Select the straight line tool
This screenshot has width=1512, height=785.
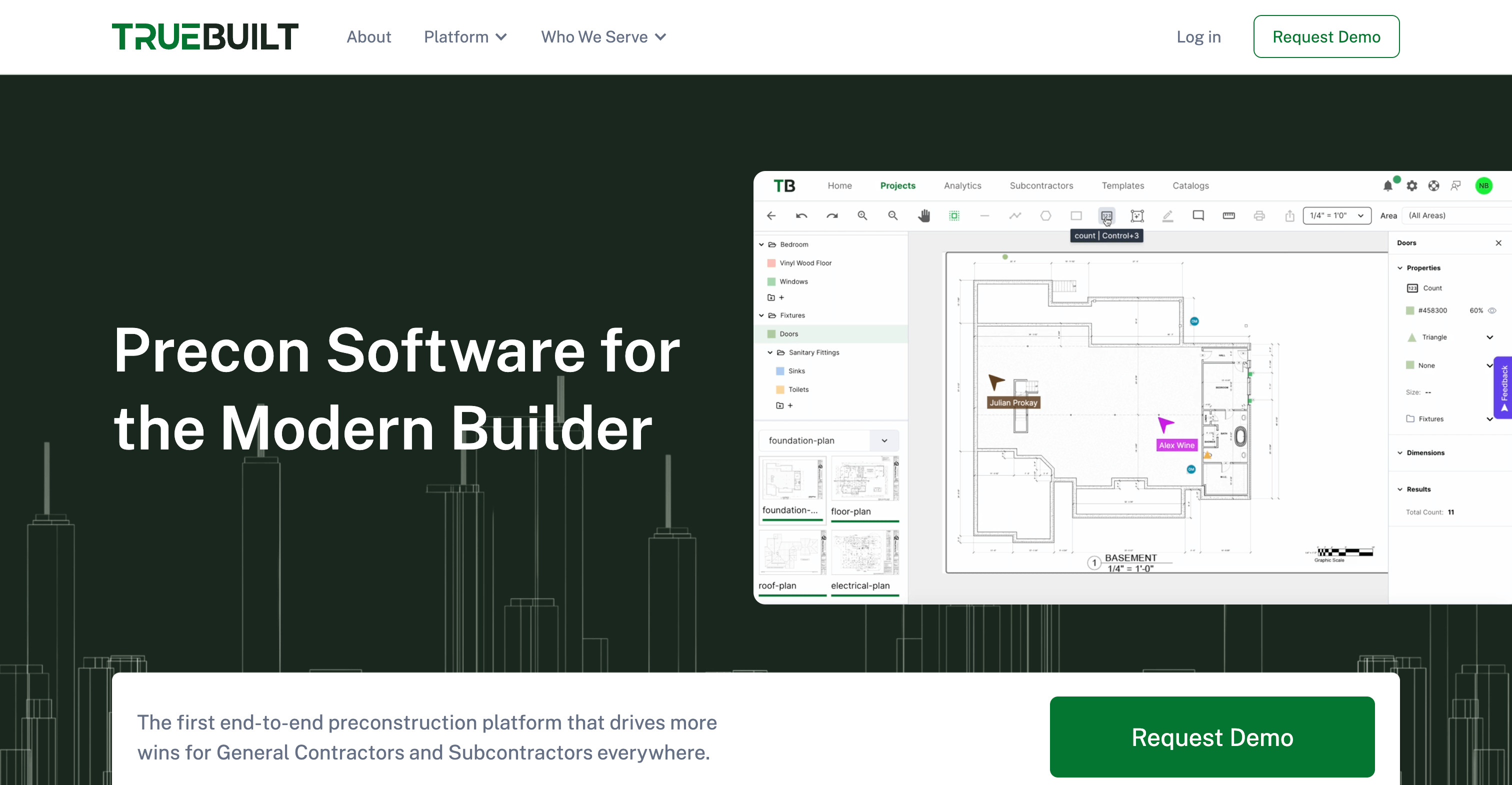984,215
